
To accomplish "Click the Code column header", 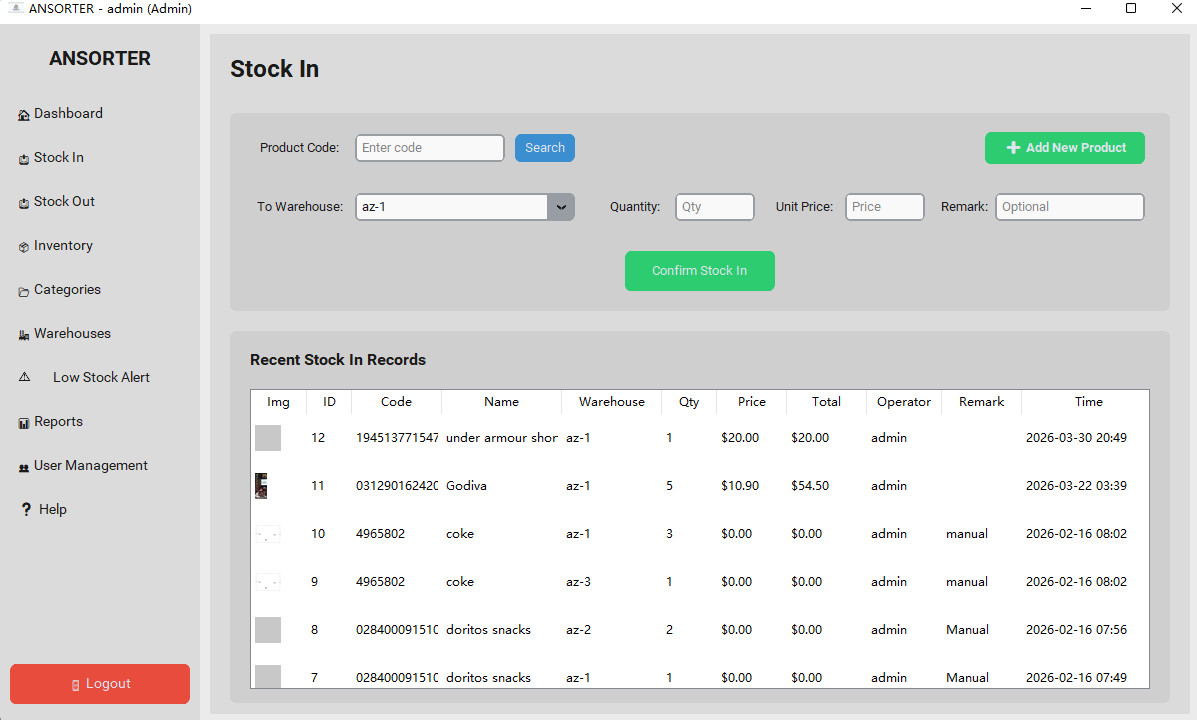I will click(396, 402).
